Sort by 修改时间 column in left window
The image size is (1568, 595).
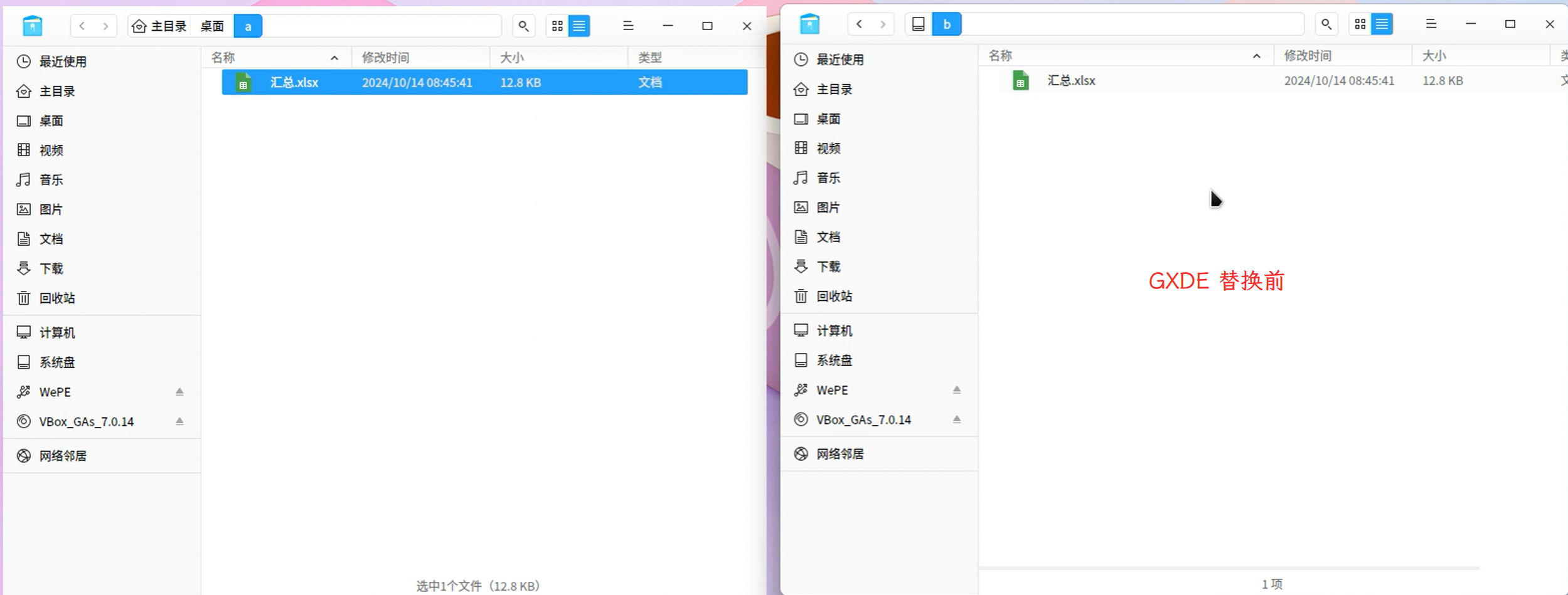[420, 58]
